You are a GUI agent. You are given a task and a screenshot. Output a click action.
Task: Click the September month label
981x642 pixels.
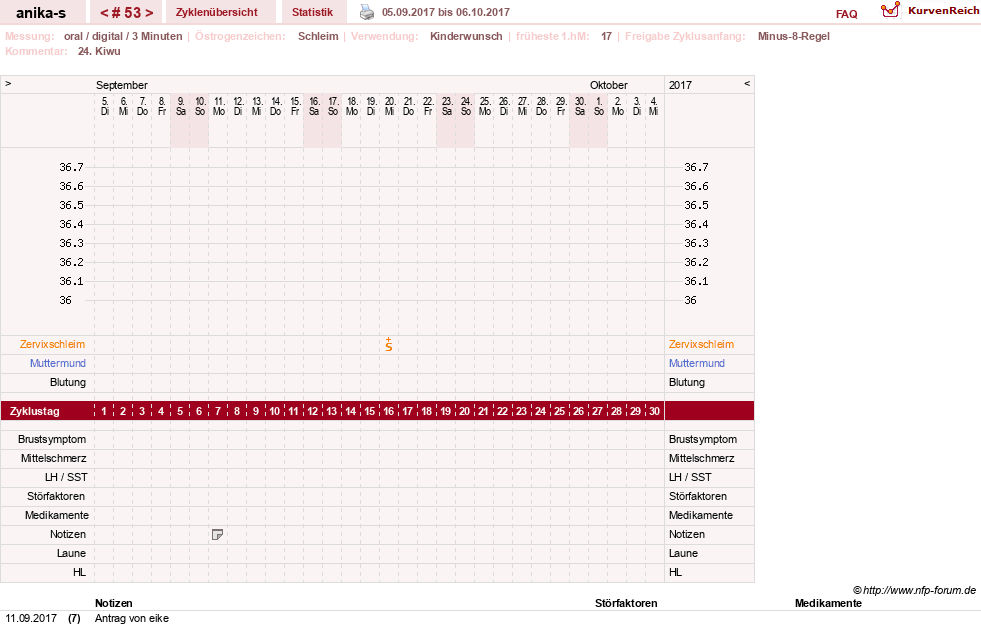click(122, 85)
